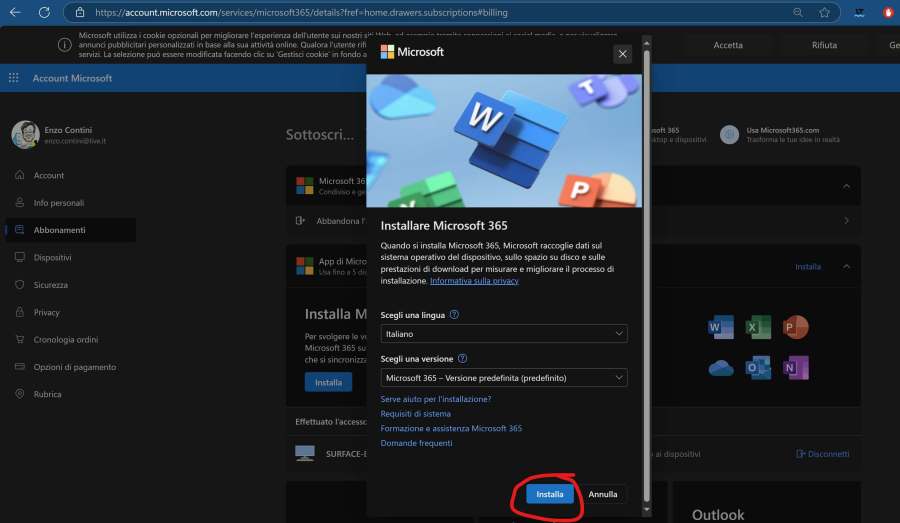Click the OneNote app icon
The image size is (900, 523).
tap(796, 368)
